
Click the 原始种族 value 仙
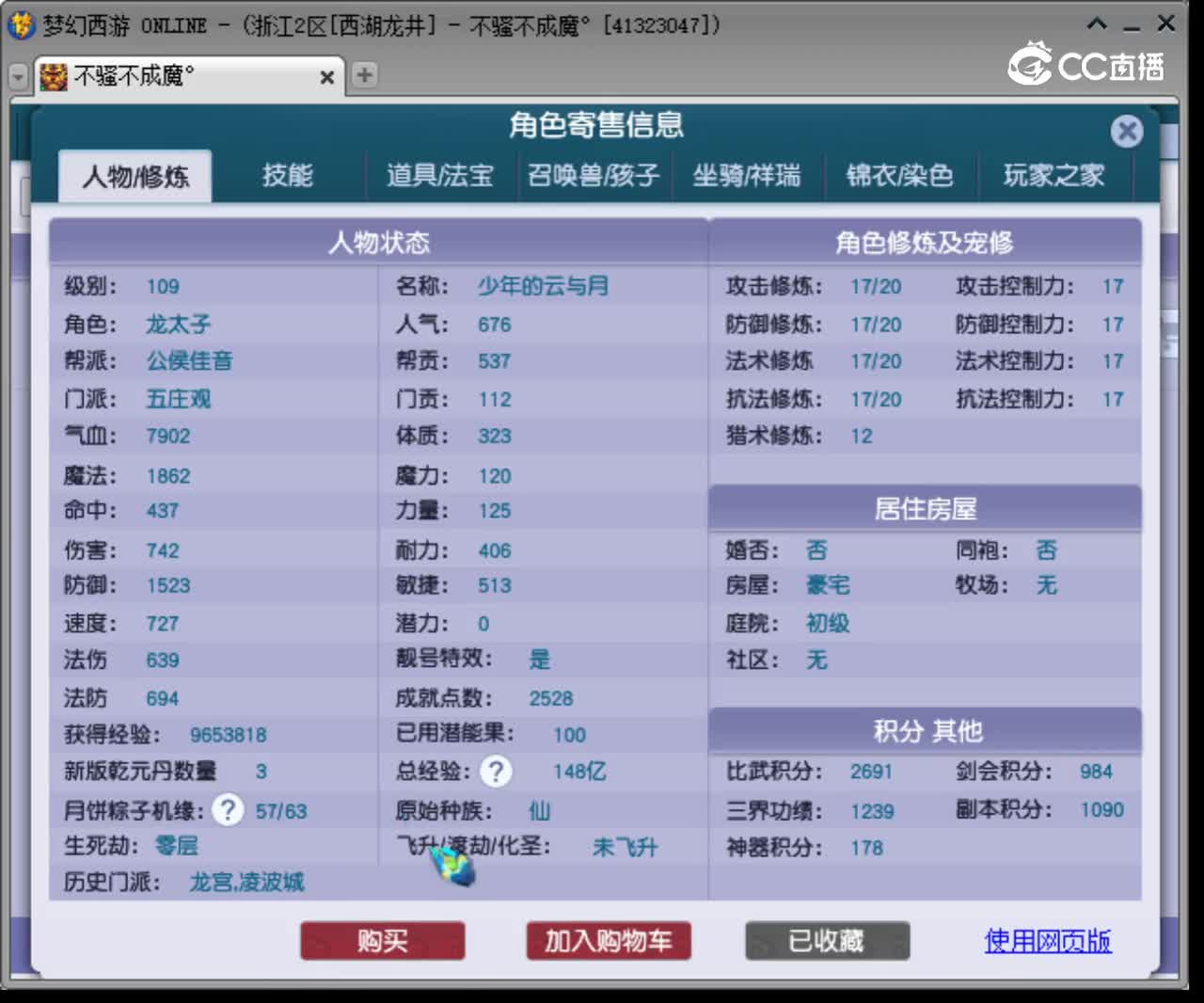coord(540,811)
